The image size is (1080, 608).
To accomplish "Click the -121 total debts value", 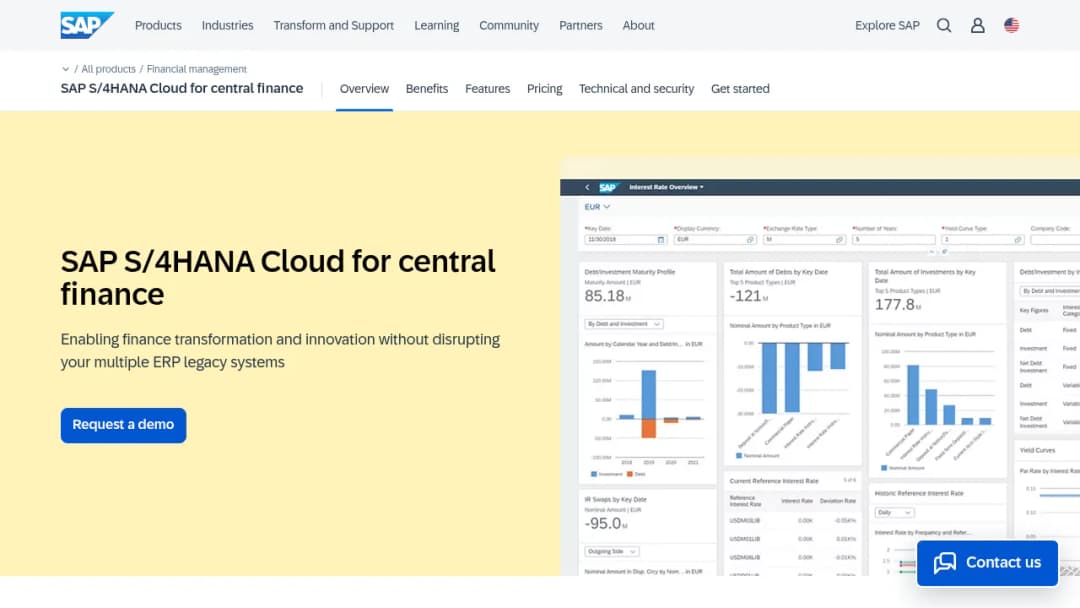I will pos(748,296).
